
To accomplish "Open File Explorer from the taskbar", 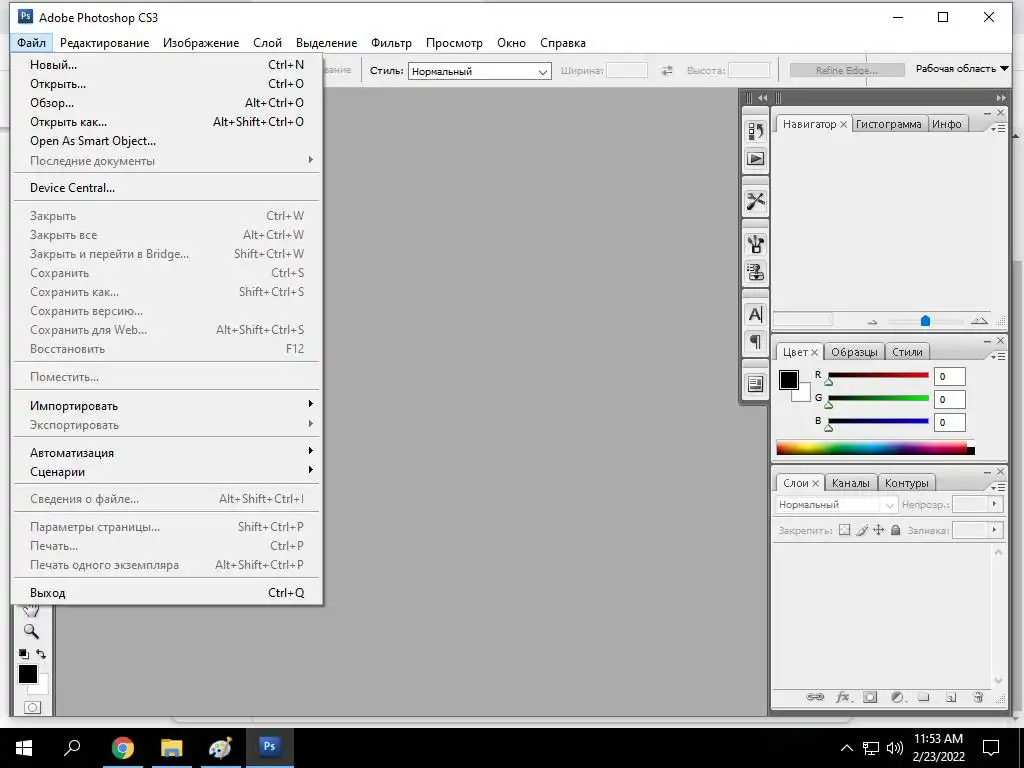I will point(171,748).
